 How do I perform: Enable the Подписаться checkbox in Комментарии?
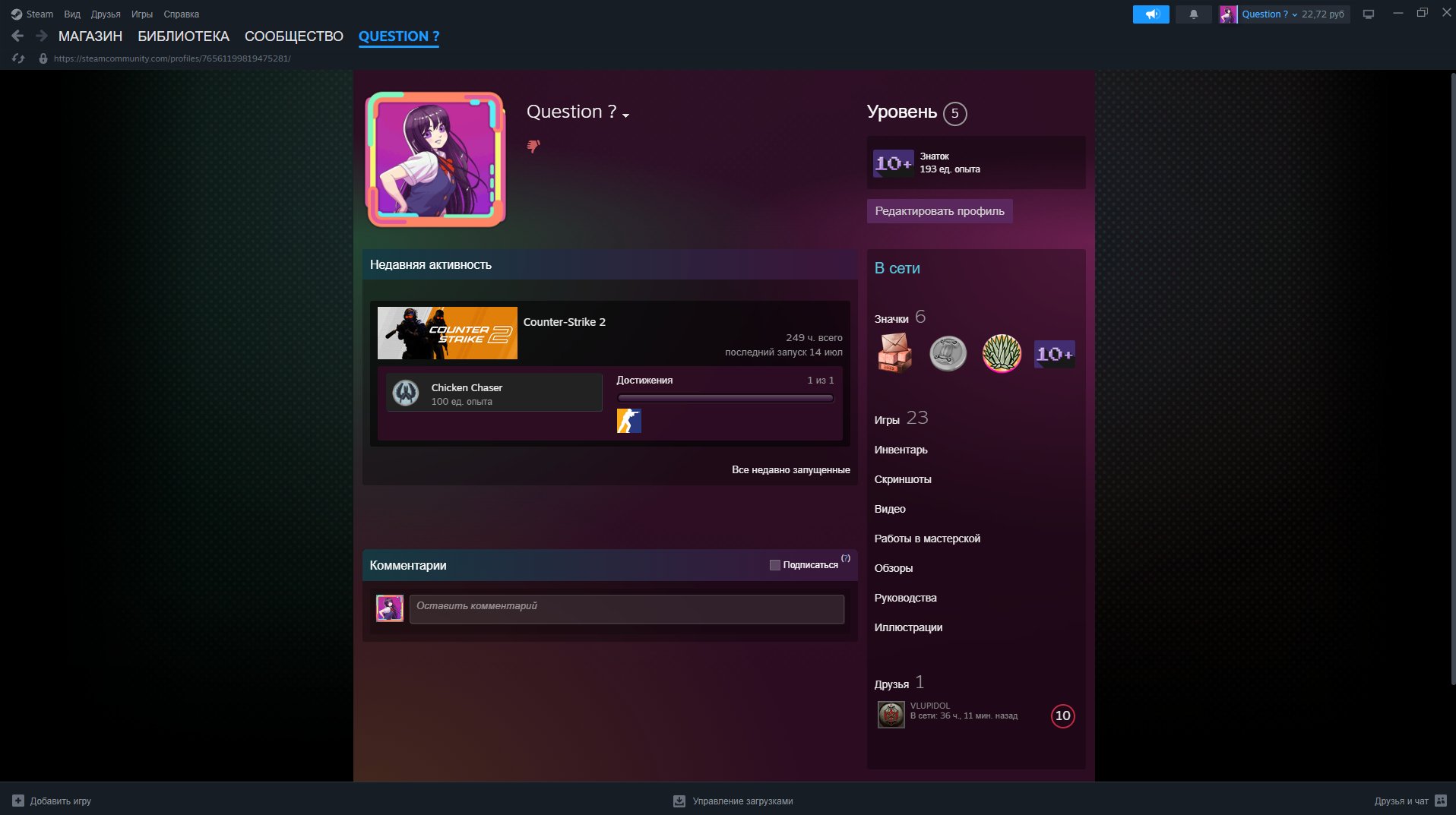775,565
